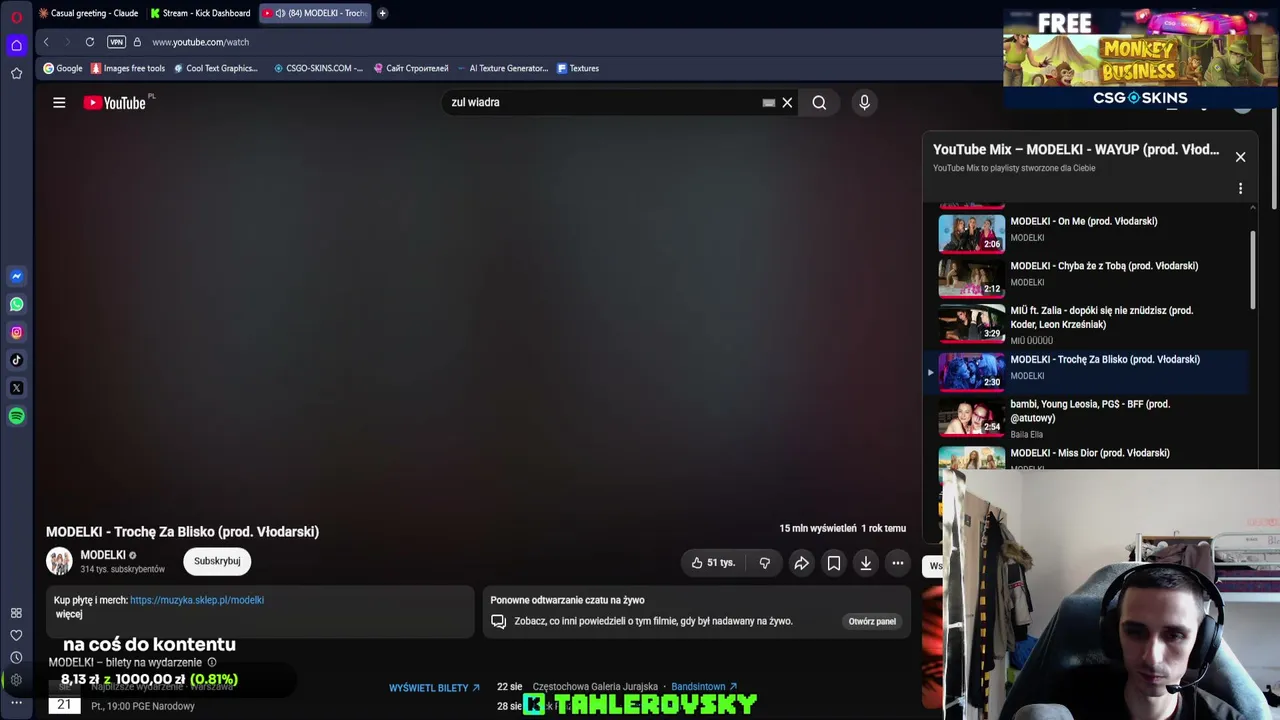Open the WYŚWIETL BILETY tickets link
The width and height of the screenshot is (1280, 720).
[x=434, y=688]
